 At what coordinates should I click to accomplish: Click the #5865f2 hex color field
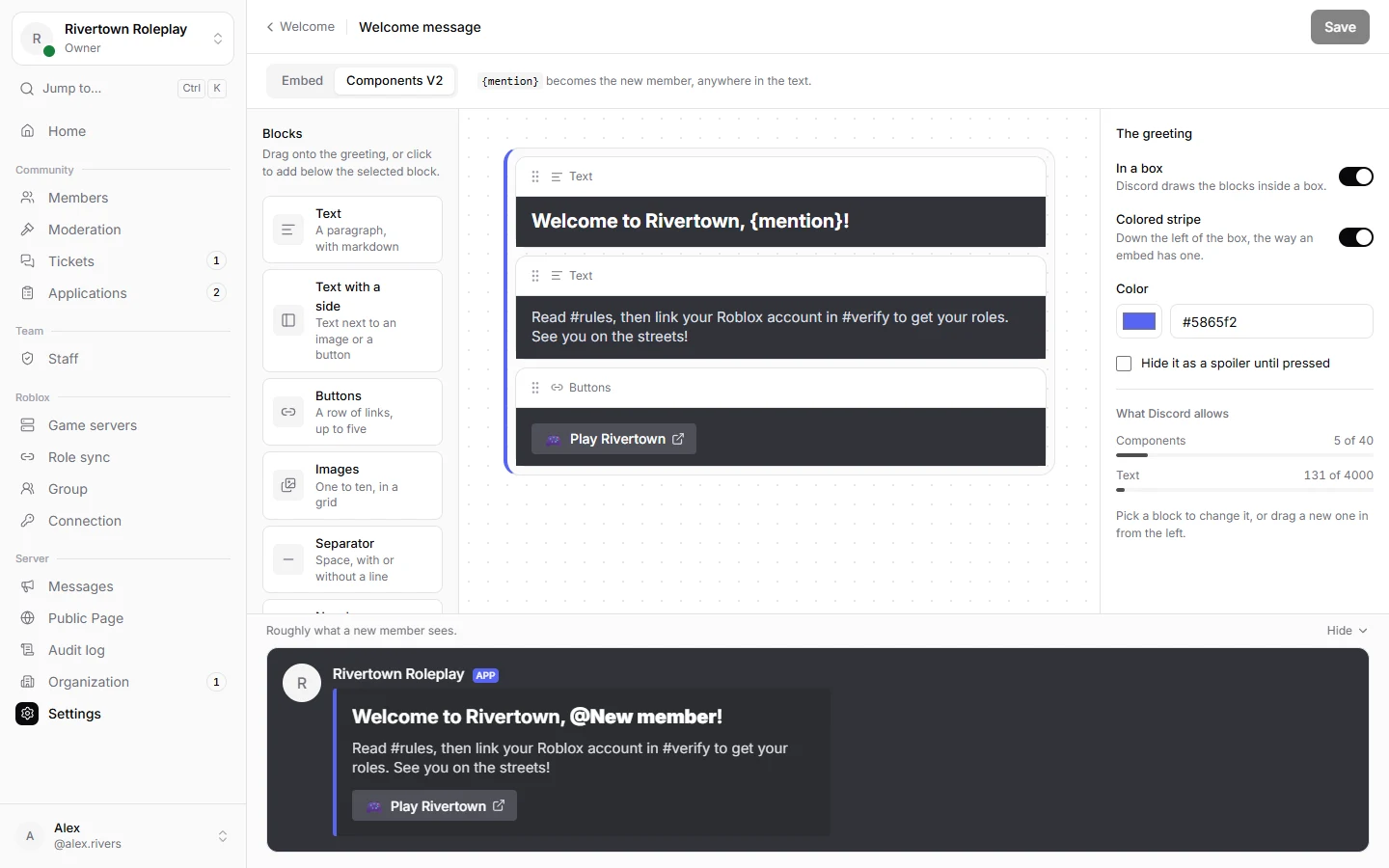tap(1271, 321)
